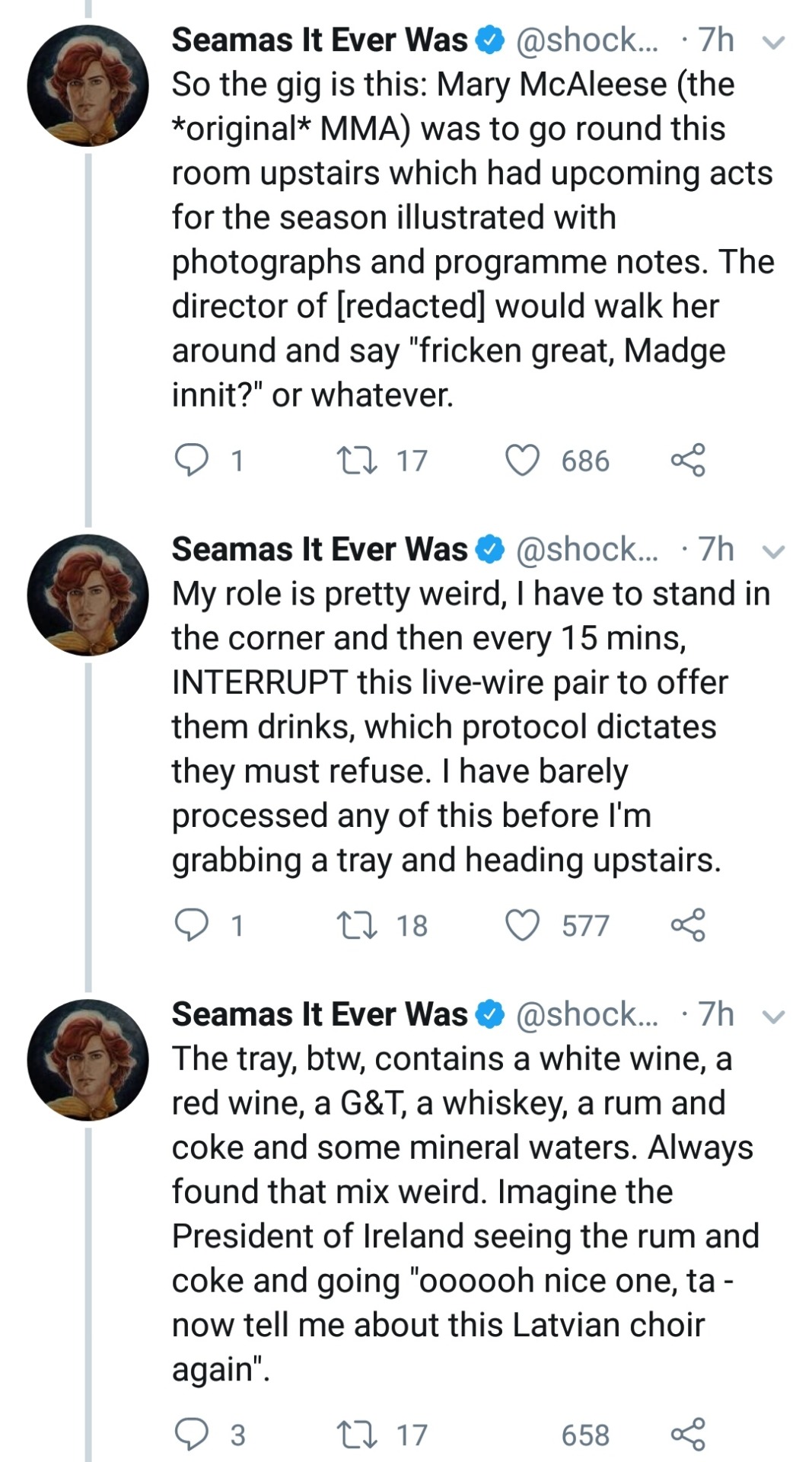Open the dropdown arrow on the first tweet
The height and width of the screenshot is (1462, 812).
[773, 43]
